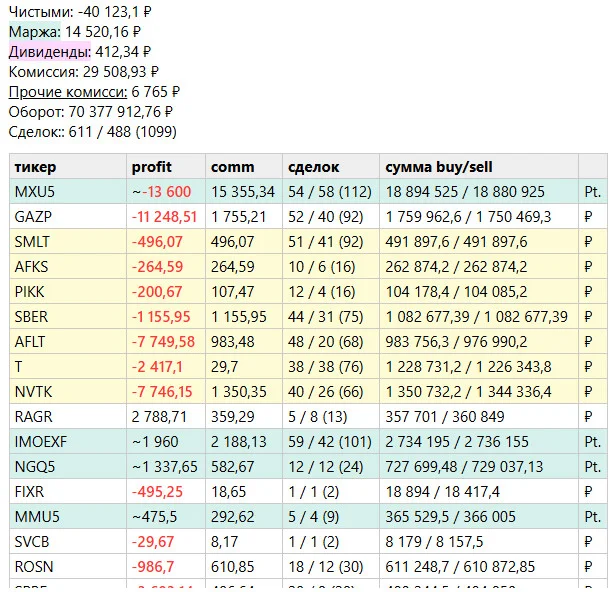Image resolution: width=612 pixels, height=592 pixels.
Task: Select the IMOEXF ticker cell
Action: [x=68, y=441]
